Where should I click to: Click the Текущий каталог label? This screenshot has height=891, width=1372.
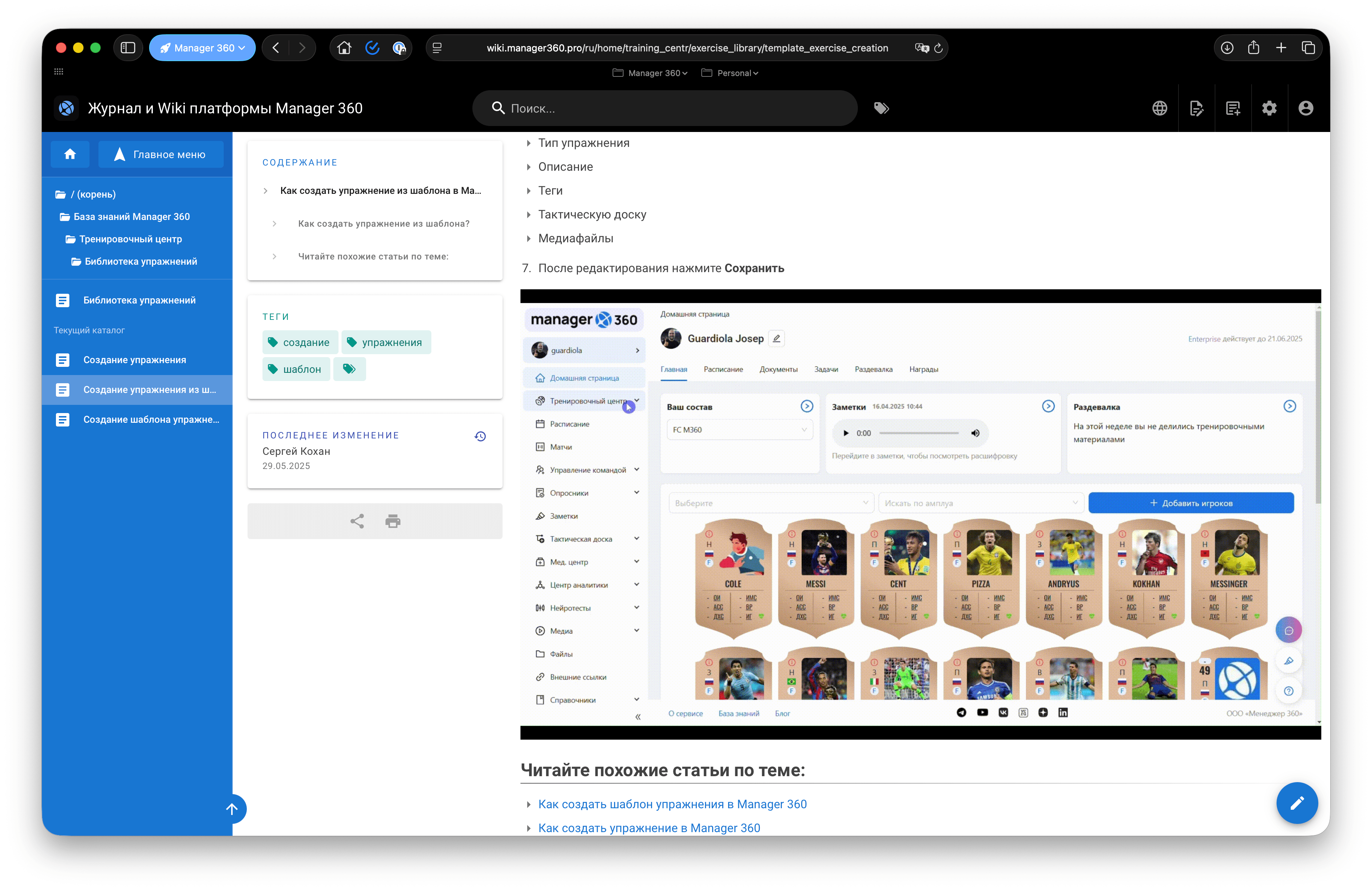pos(89,330)
